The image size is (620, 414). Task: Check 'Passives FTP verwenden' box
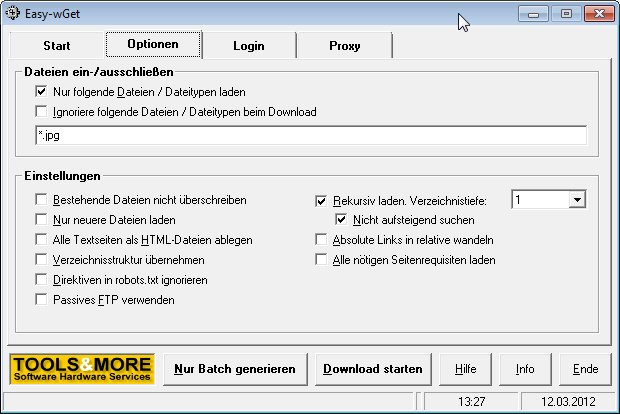[x=41, y=299]
